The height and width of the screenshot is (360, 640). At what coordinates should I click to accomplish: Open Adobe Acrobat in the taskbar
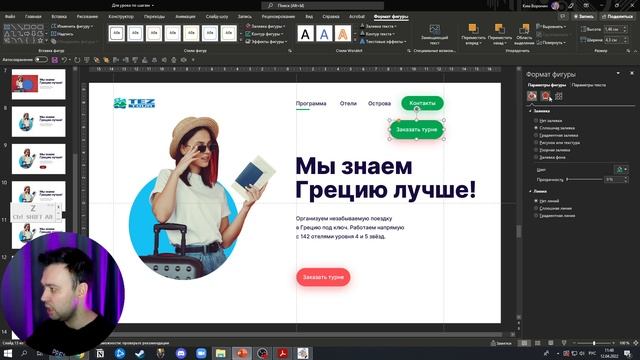coord(282,353)
